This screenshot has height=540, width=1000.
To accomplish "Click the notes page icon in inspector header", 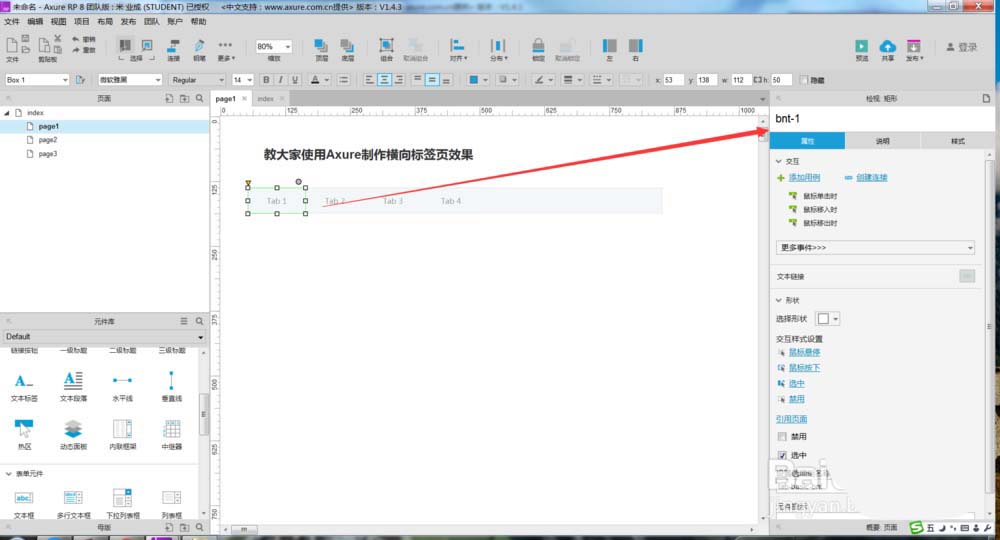I will coord(986,98).
